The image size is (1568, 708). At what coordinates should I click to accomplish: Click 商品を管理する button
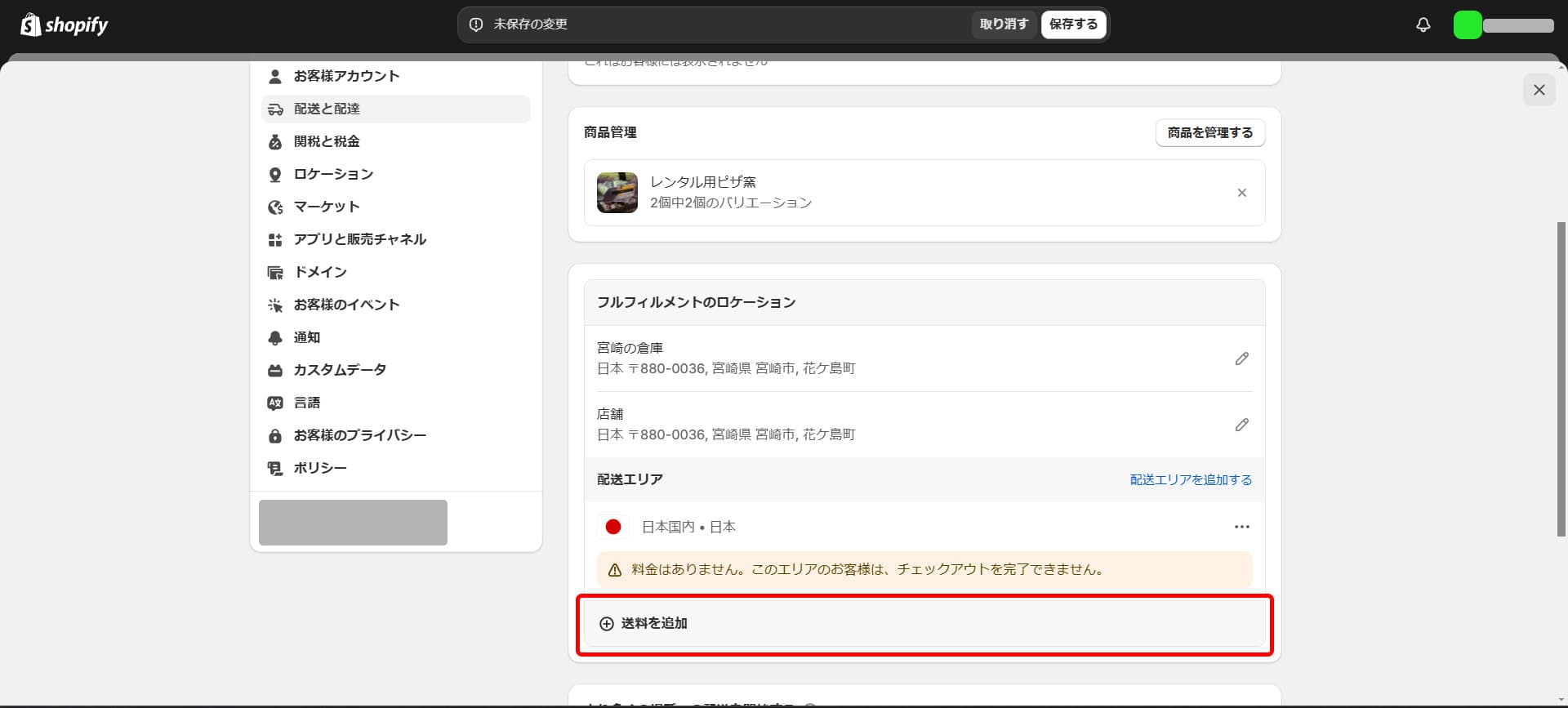pos(1209,132)
